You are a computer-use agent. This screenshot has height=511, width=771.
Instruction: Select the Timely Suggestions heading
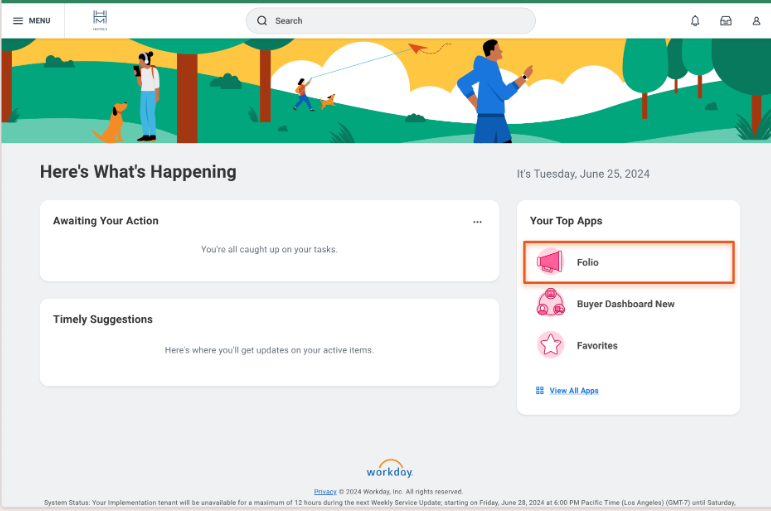103,319
